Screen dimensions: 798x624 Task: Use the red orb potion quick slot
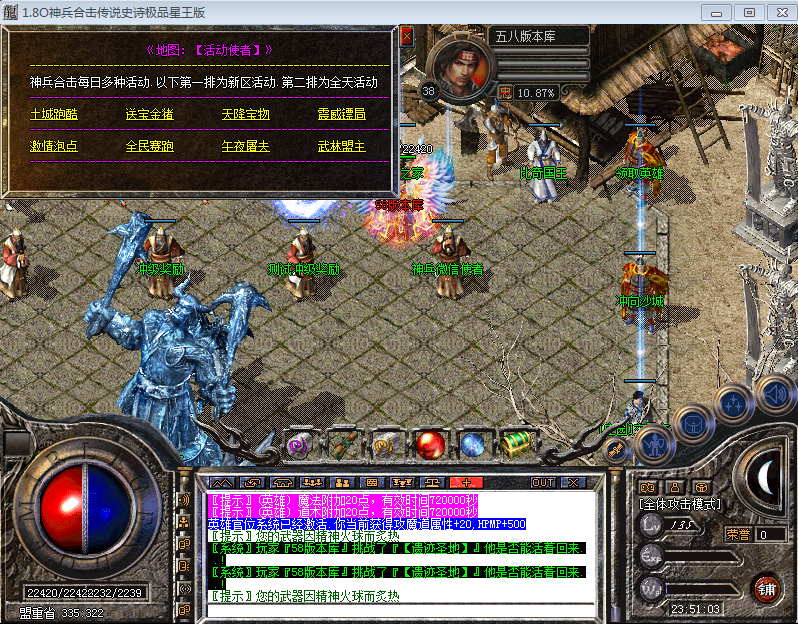click(x=430, y=445)
